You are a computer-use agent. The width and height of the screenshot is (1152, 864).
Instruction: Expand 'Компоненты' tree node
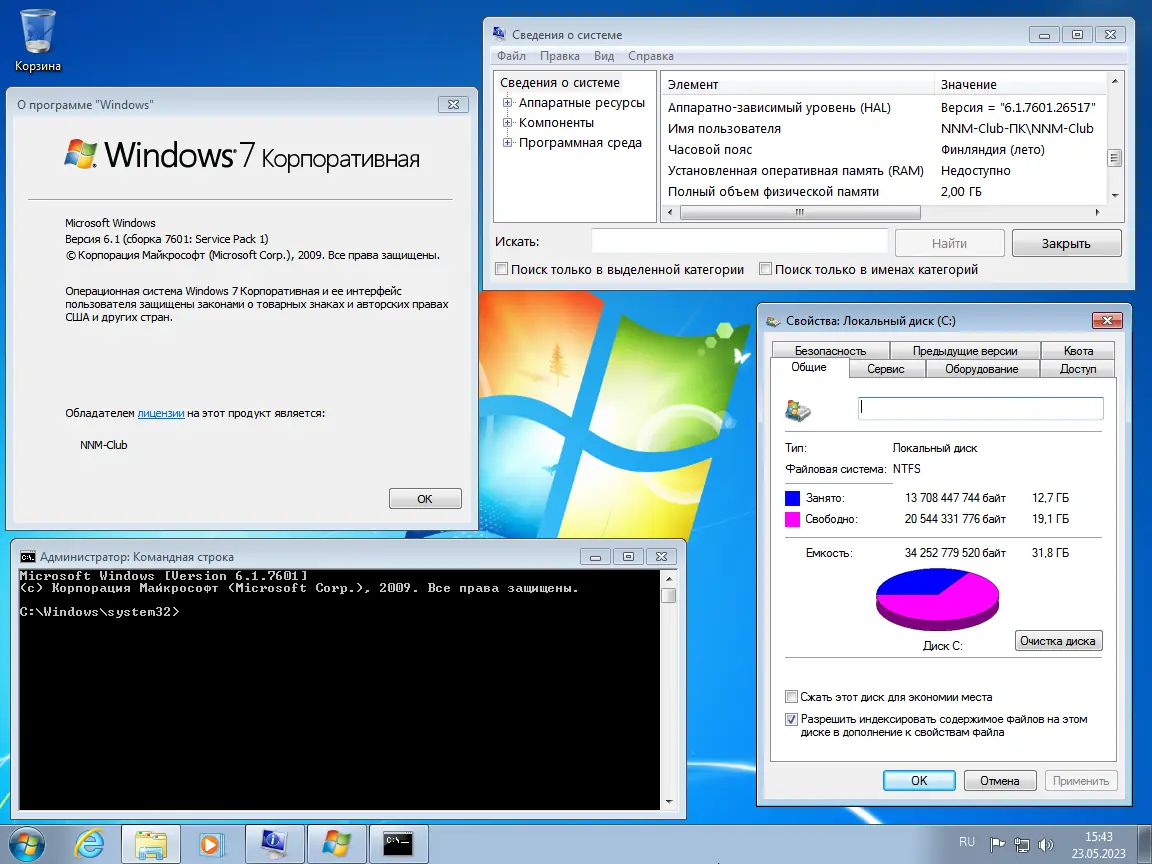point(507,123)
